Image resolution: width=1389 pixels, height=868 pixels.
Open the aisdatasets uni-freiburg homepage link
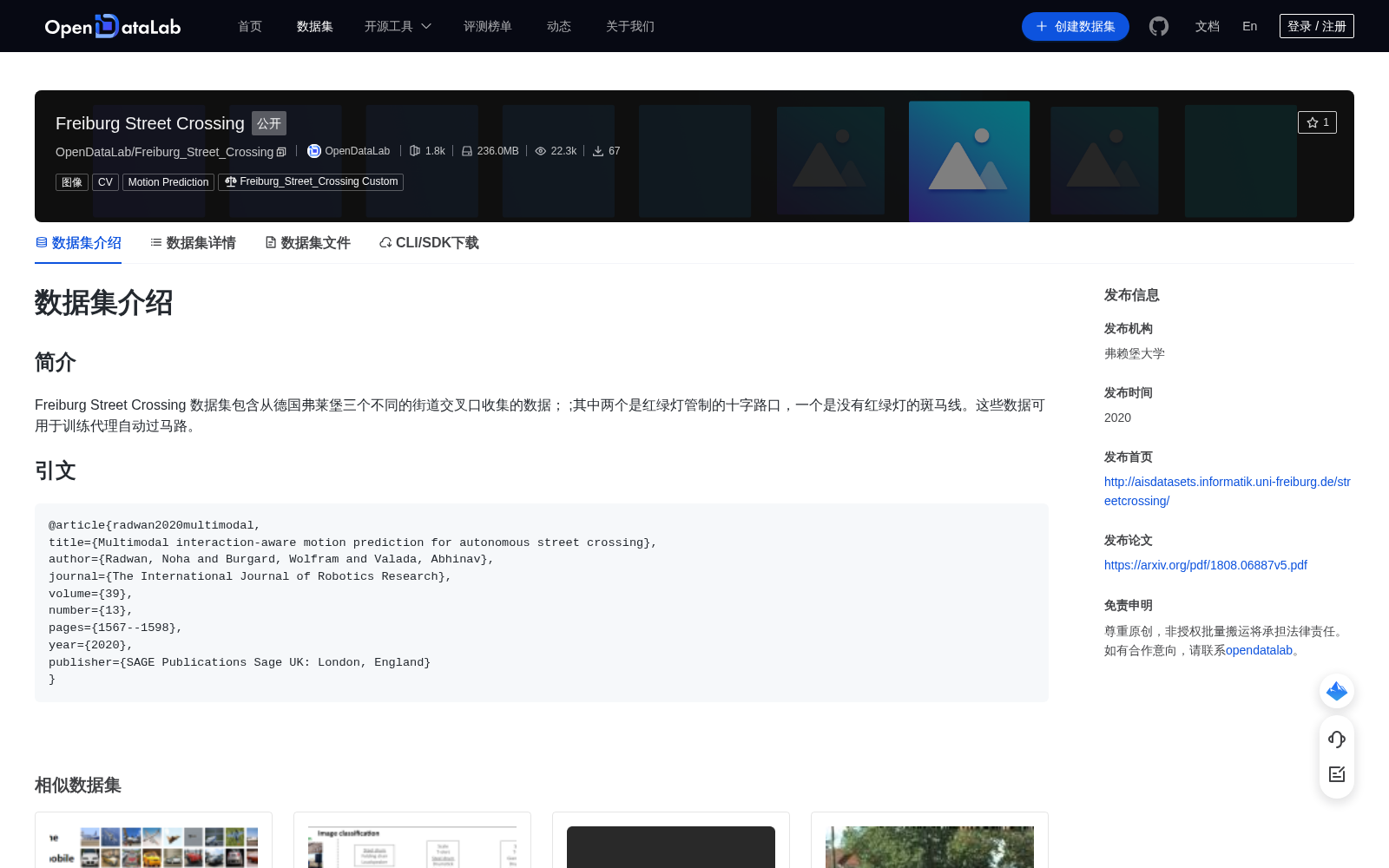[x=1227, y=491]
